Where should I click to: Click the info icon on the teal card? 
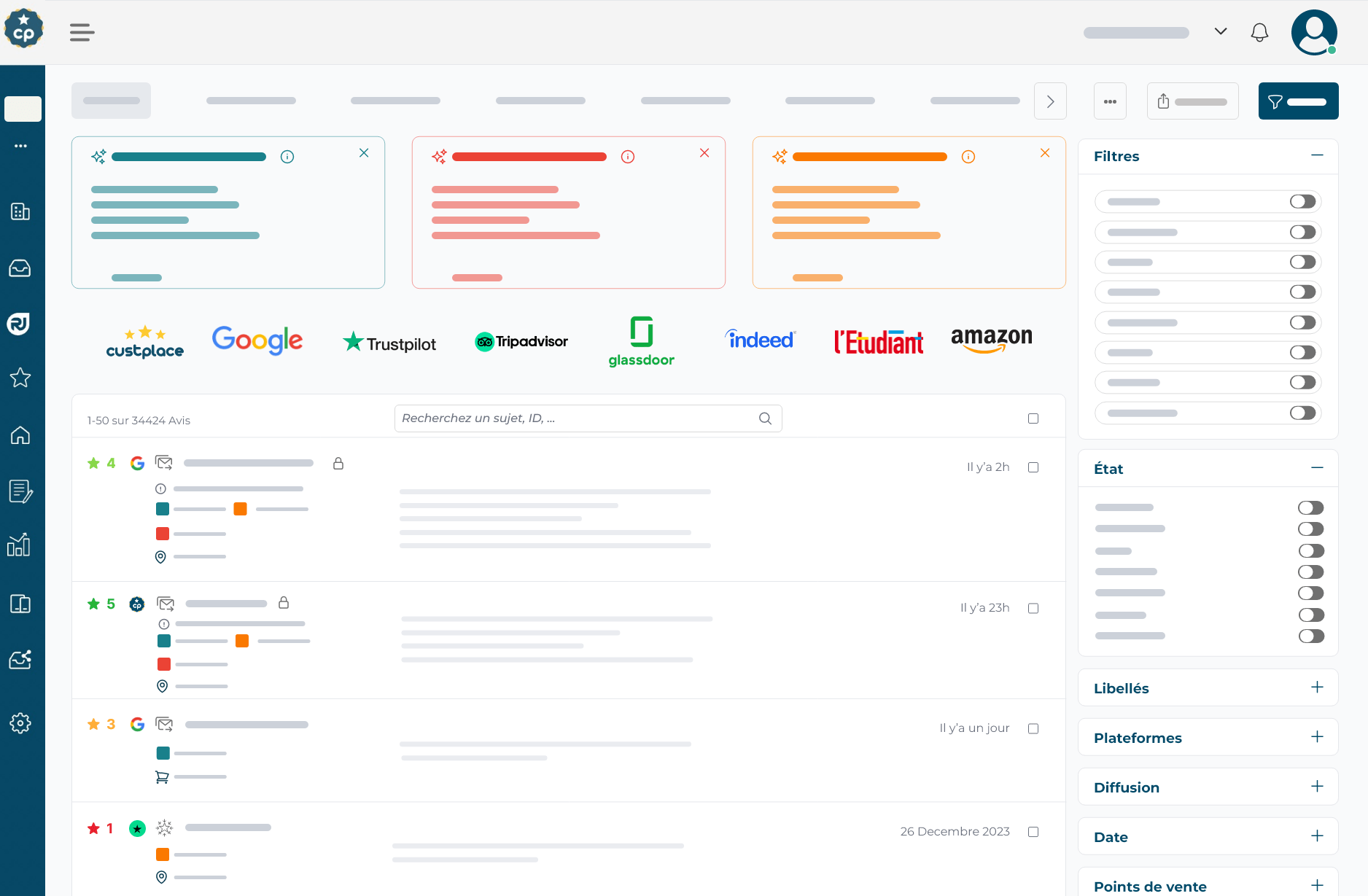pos(287,157)
